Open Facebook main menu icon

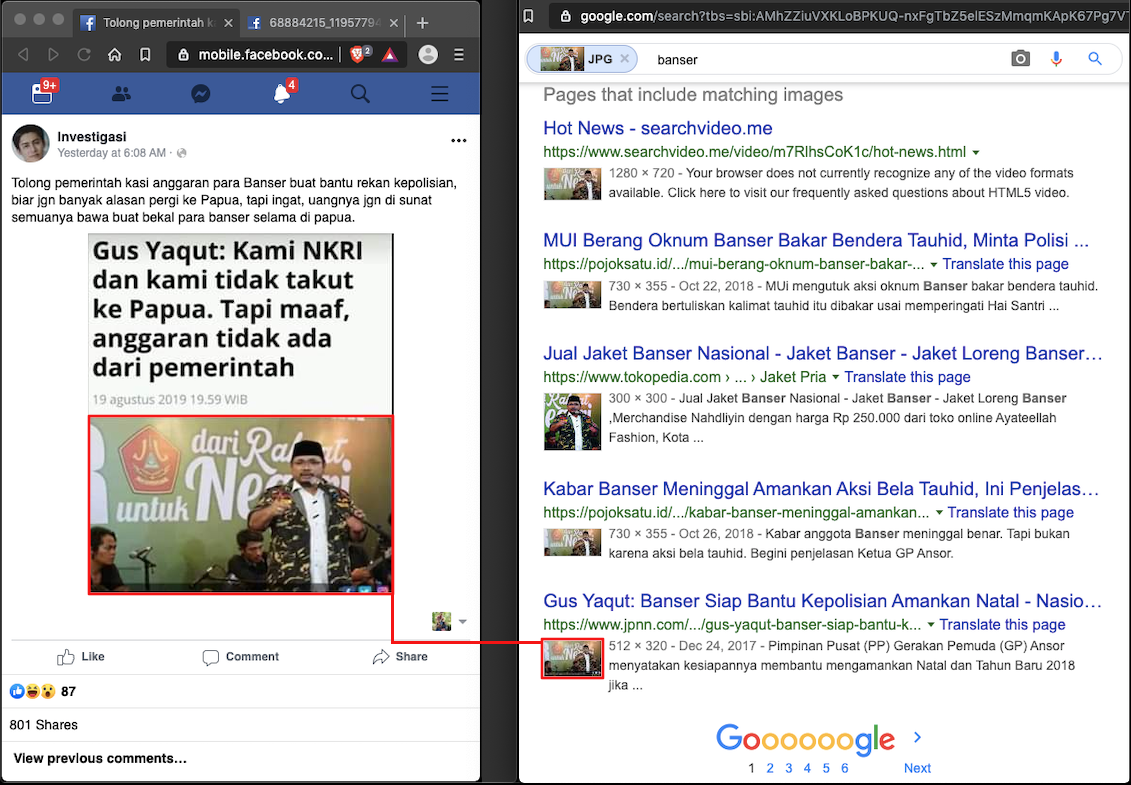point(439,94)
